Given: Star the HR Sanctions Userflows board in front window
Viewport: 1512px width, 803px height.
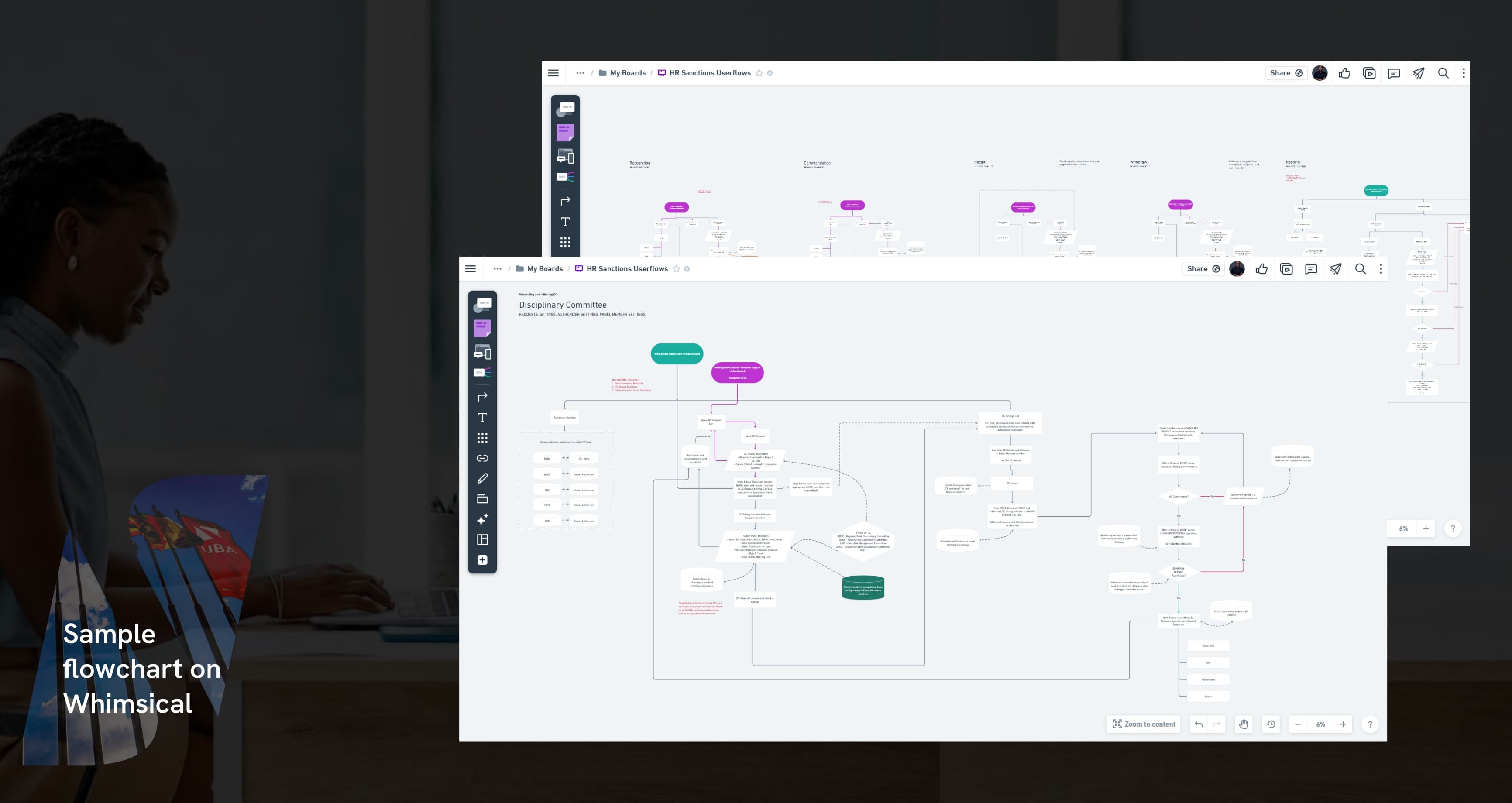Looking at the screenshot, I should (676, 269).
